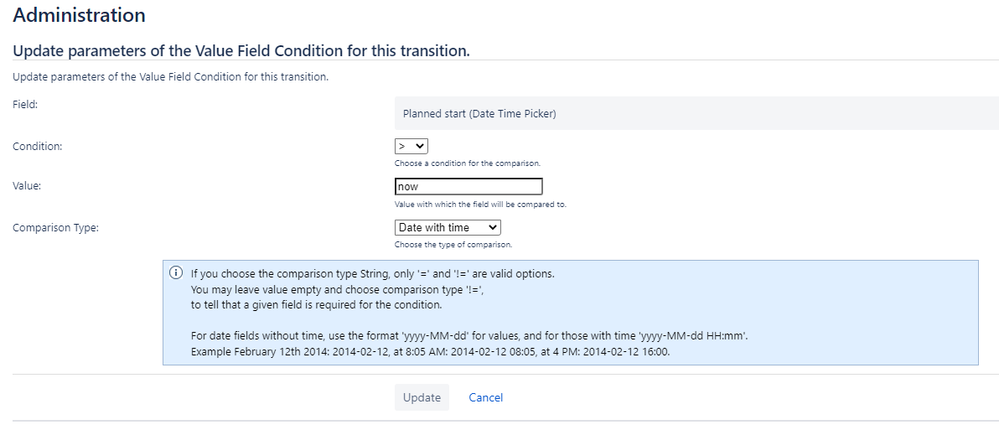
Task: Click the Administration page heading
Action: tap(79, 15)
